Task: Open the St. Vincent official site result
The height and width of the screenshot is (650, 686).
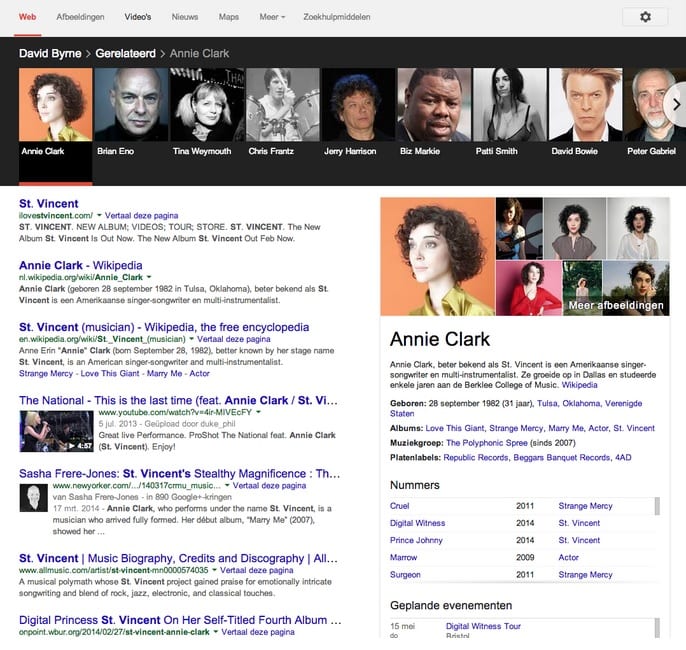Action: point(49,203)
